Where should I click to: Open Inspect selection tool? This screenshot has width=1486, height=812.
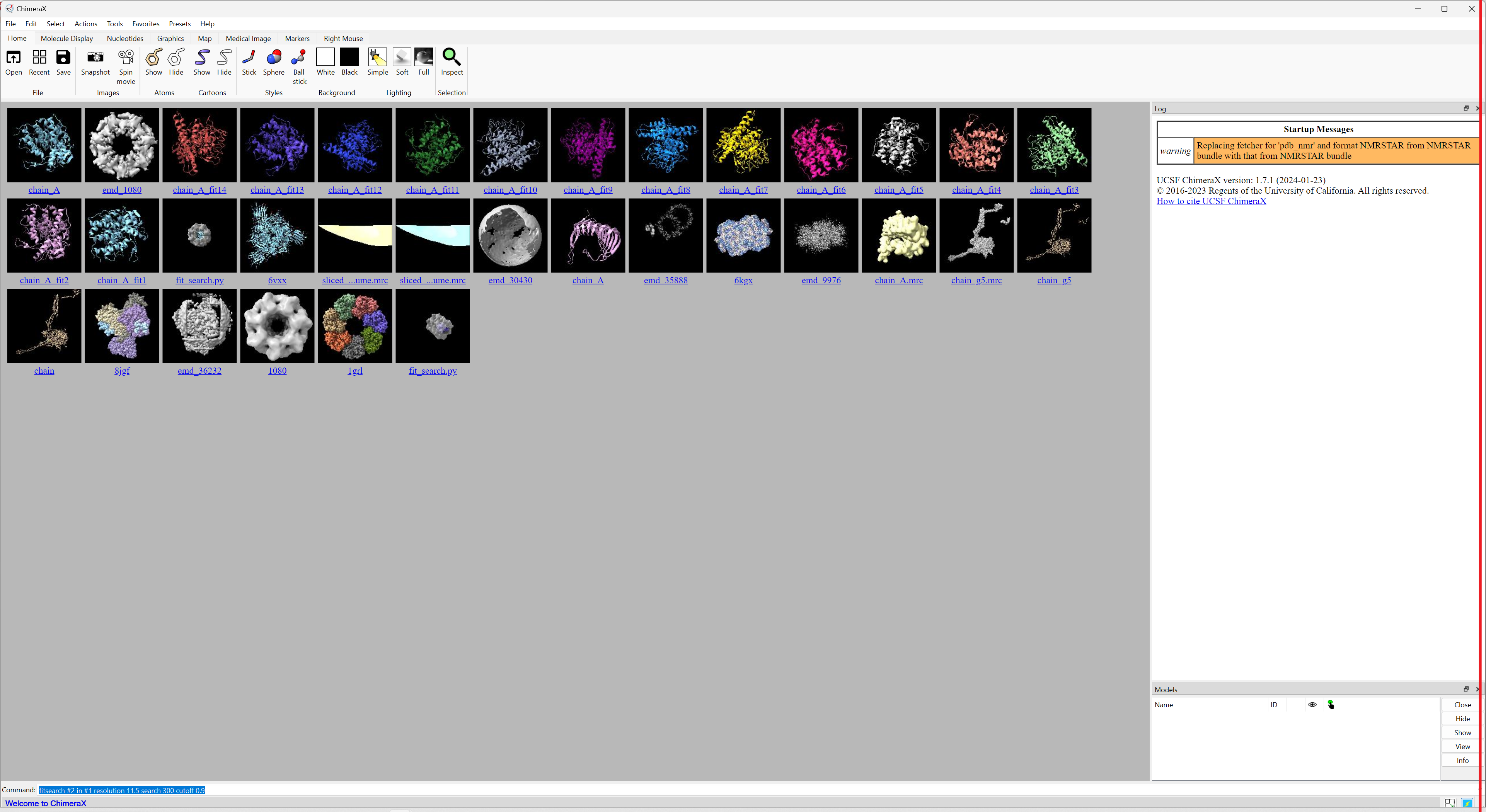click(452, 58)
